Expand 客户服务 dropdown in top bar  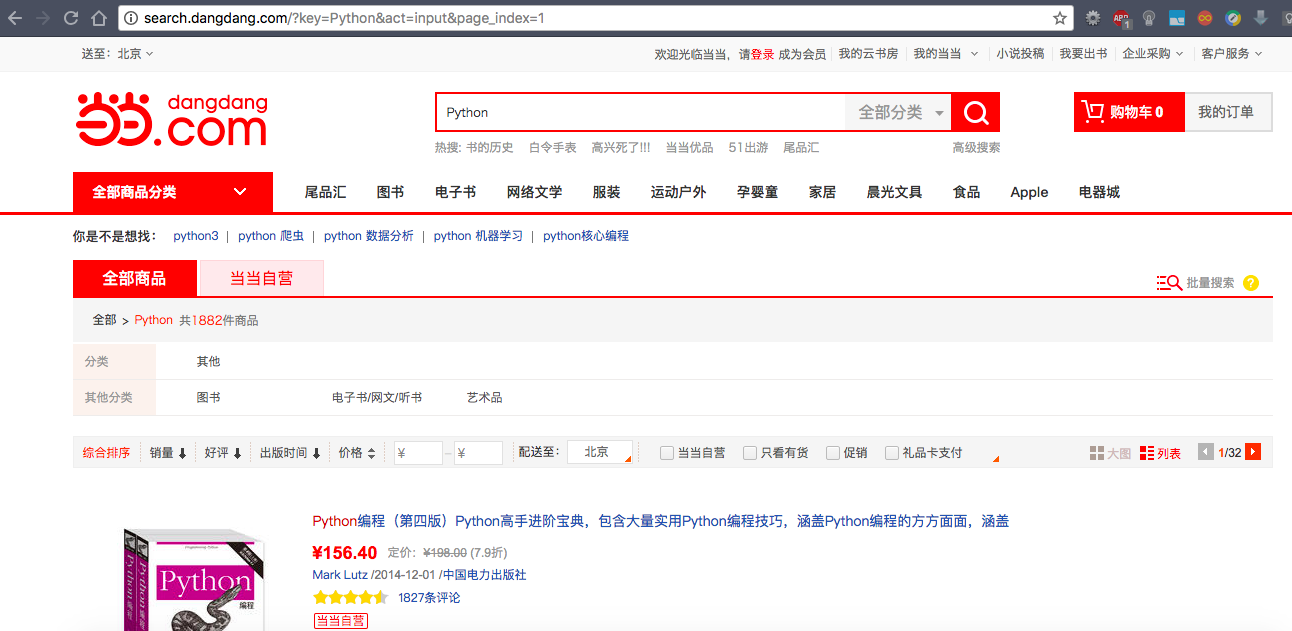[1232, 54]
